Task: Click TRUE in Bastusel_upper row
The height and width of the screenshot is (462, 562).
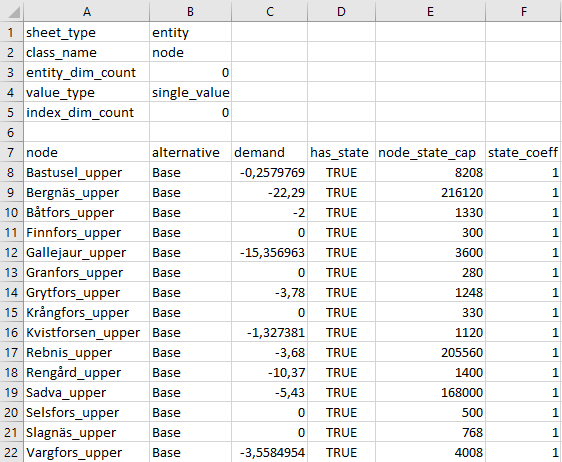Action: [x=341, y=173]
